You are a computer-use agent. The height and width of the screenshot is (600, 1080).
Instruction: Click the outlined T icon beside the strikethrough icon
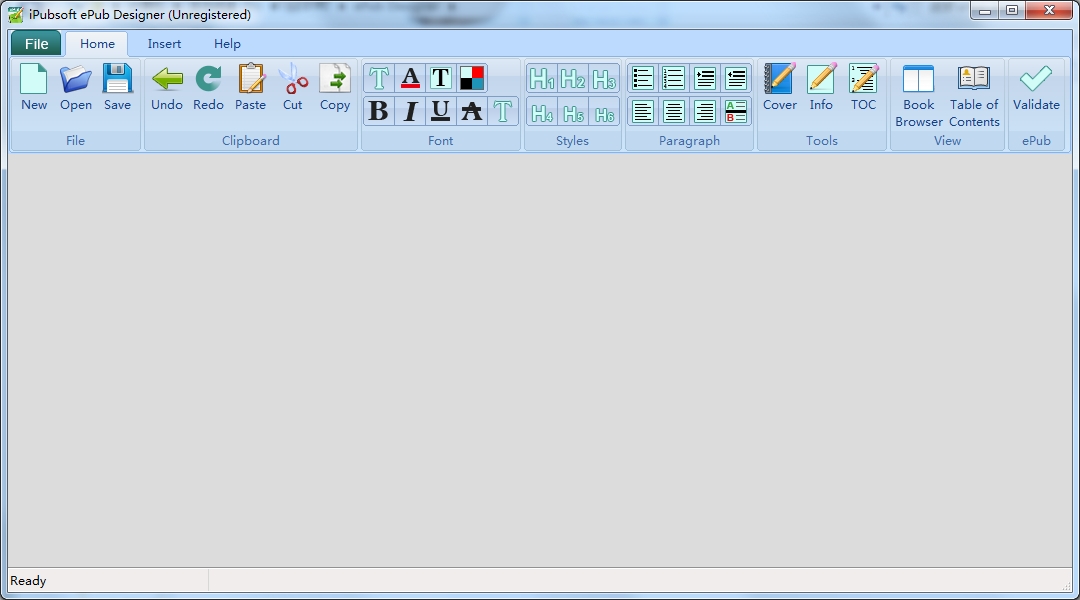click(x=503, y=111)
